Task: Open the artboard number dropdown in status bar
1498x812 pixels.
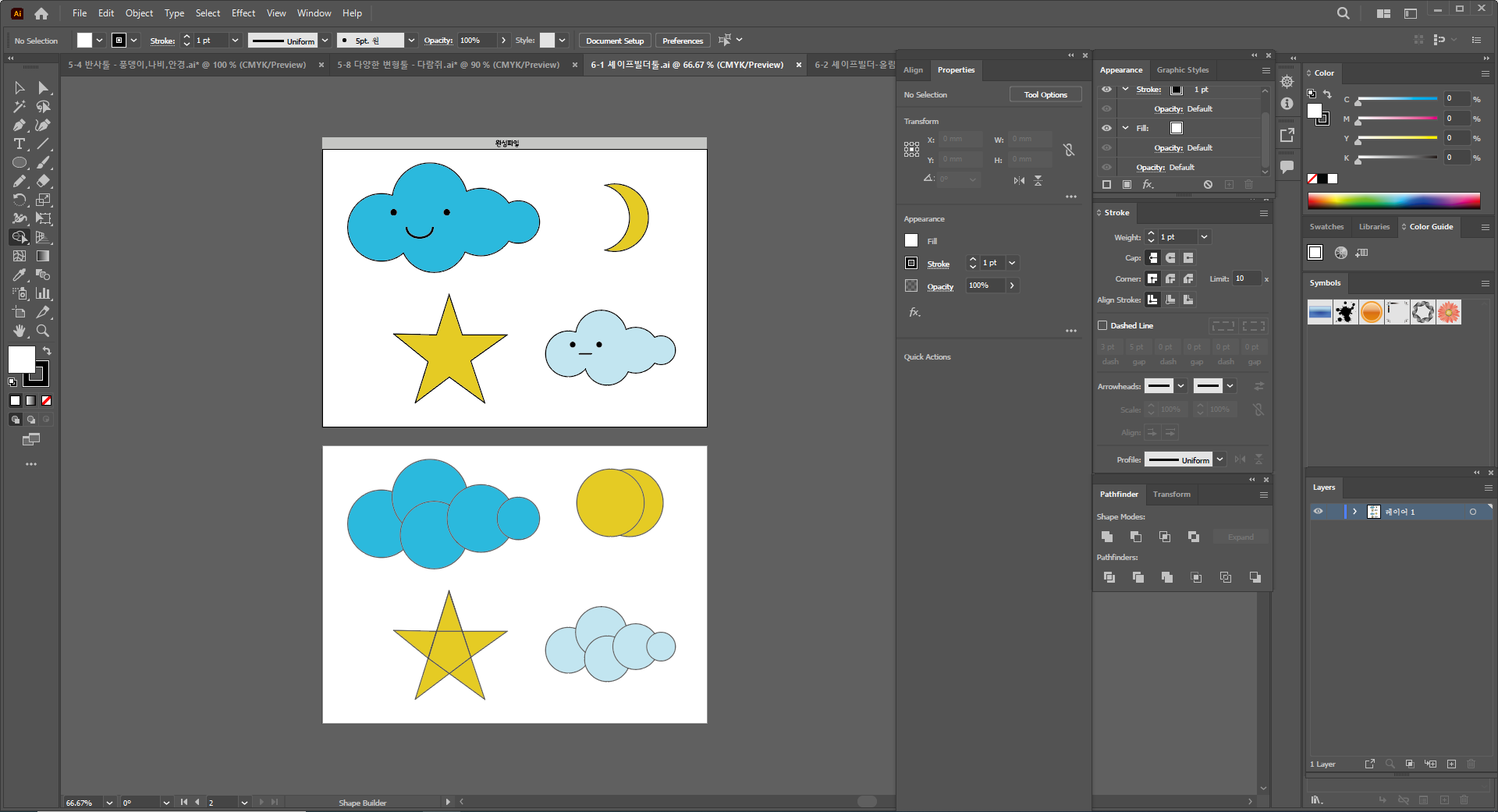Action: click(x=244, y=803)
